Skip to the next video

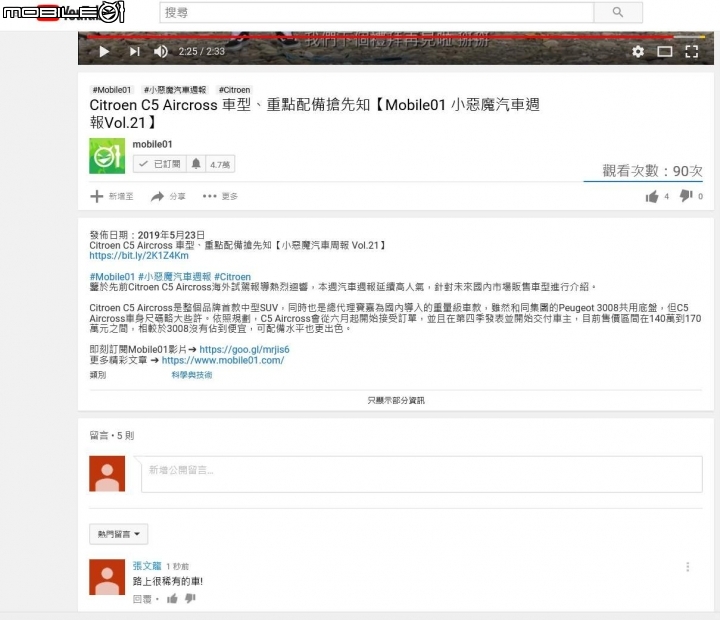(135, 51)
